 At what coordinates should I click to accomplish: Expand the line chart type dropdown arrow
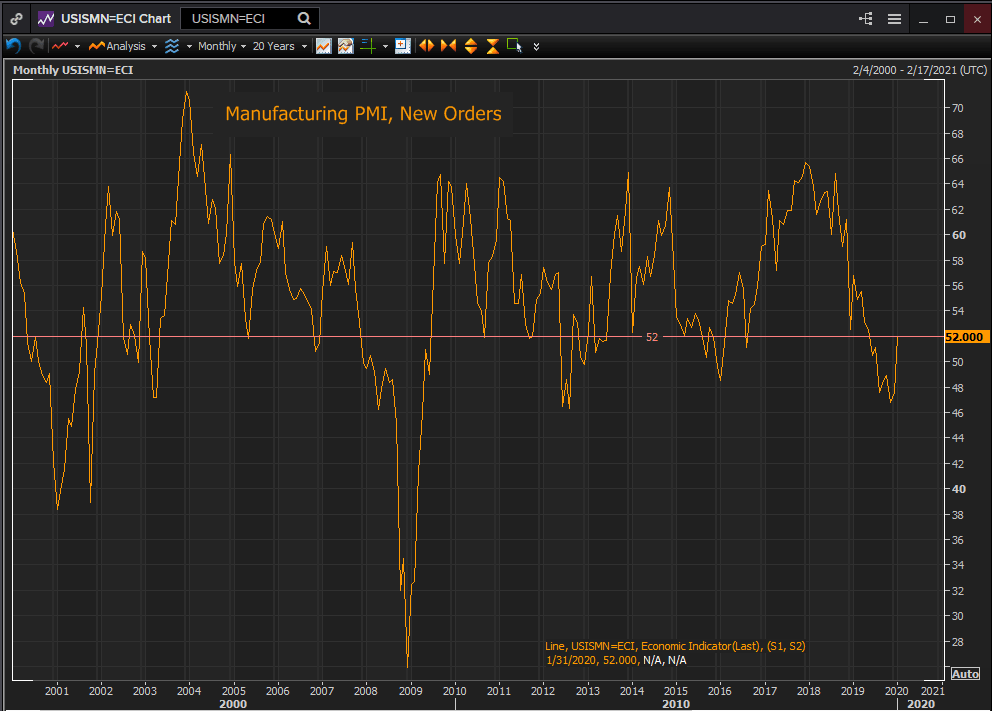pyautogui.click(x=78, y=46)
